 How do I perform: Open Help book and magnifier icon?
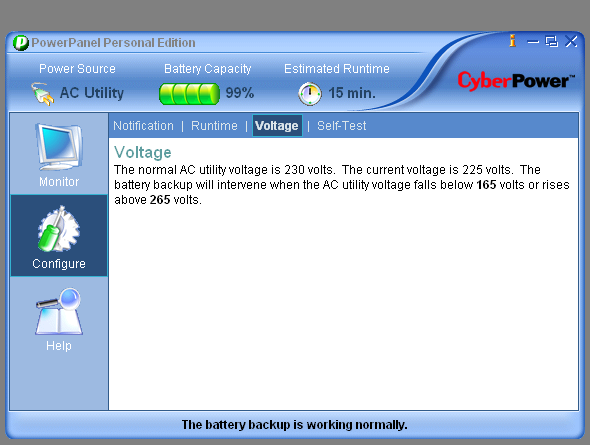(x=59, y=311)
